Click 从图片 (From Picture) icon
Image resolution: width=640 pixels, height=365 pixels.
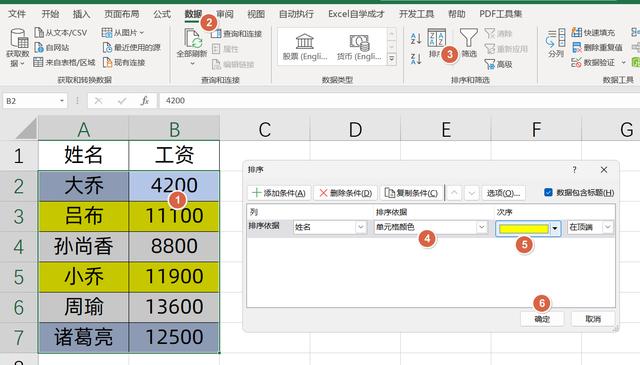point(107,33)
